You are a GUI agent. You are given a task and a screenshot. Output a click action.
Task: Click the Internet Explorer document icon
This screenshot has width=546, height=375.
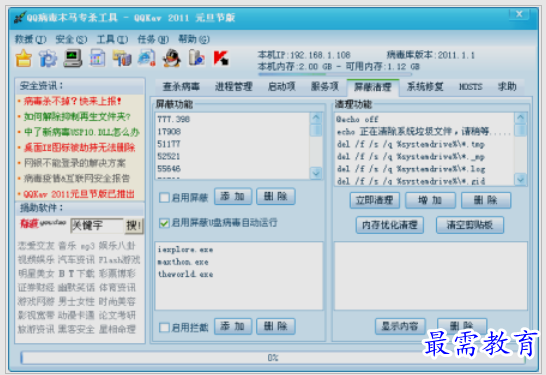click(x=147, y=58)
